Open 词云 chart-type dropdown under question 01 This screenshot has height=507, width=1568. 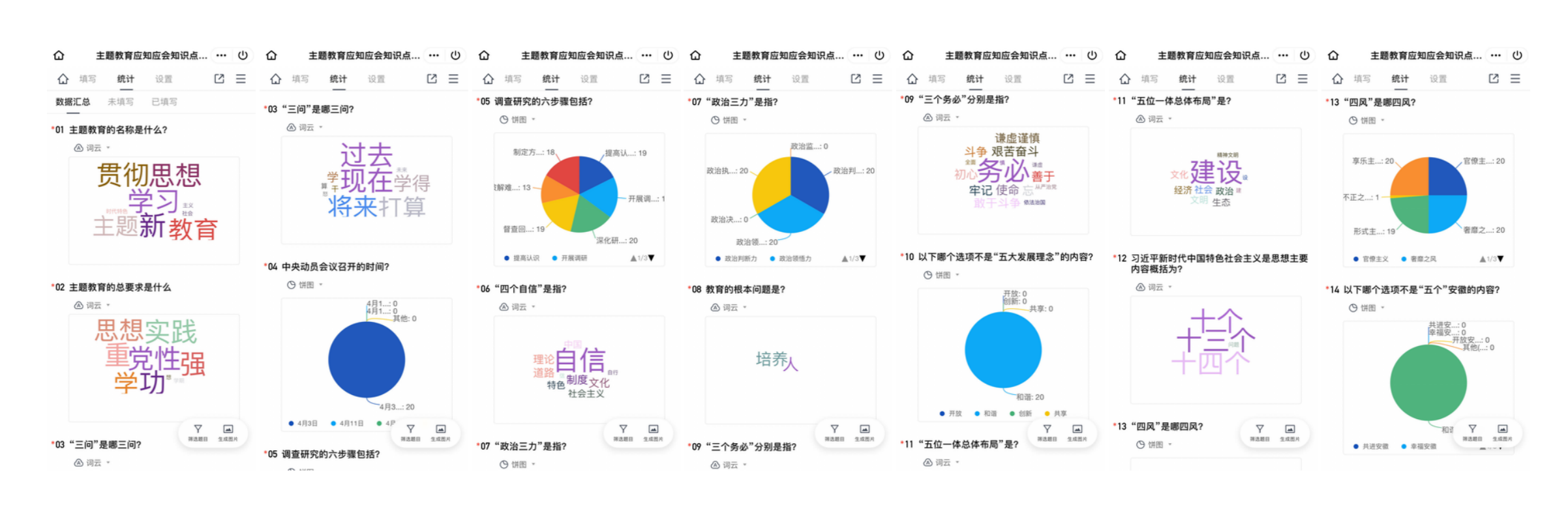coord(93,148)
